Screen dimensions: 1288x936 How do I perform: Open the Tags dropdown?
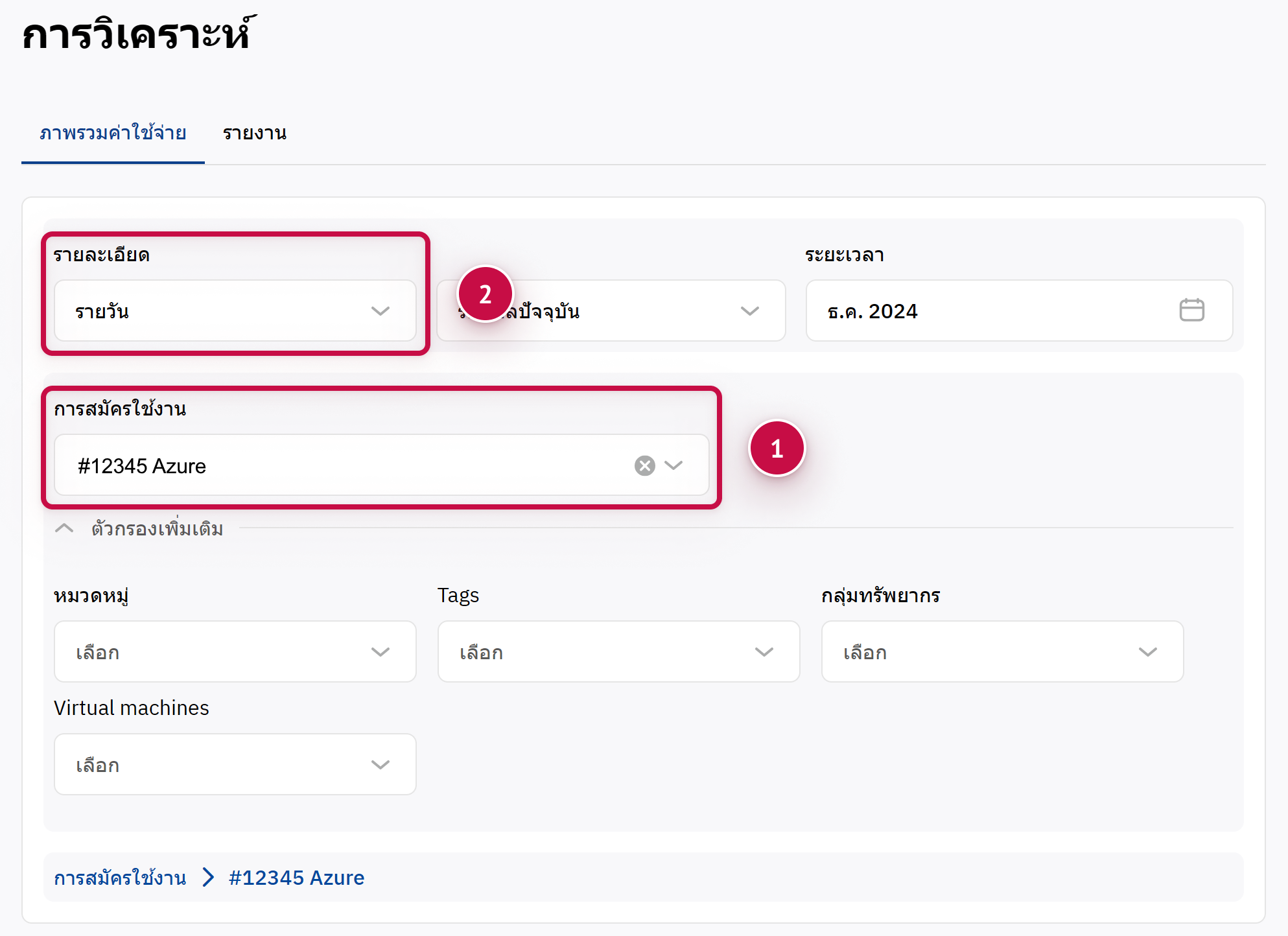point(618,651)
